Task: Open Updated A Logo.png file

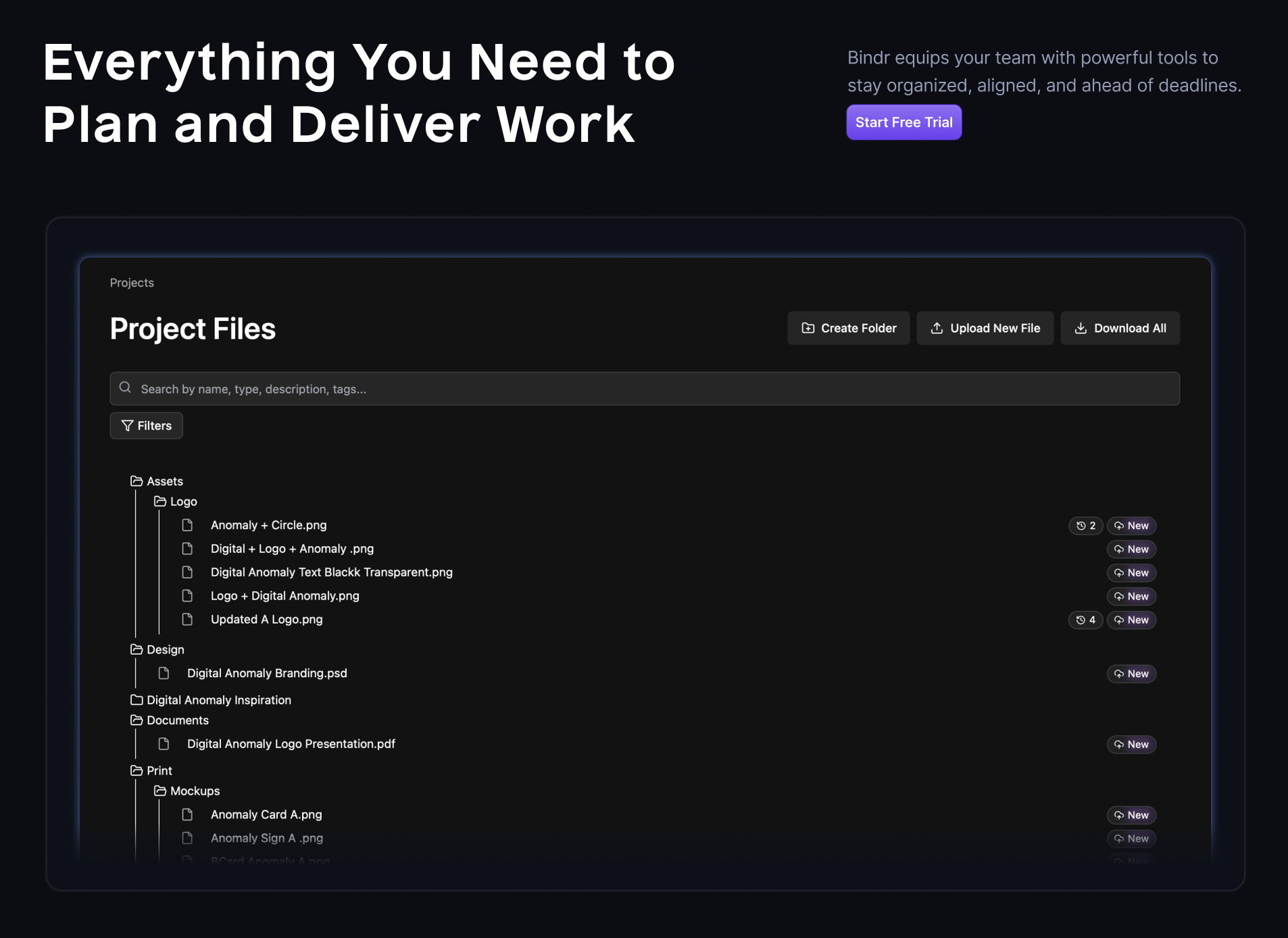Action: coord(267,620)
